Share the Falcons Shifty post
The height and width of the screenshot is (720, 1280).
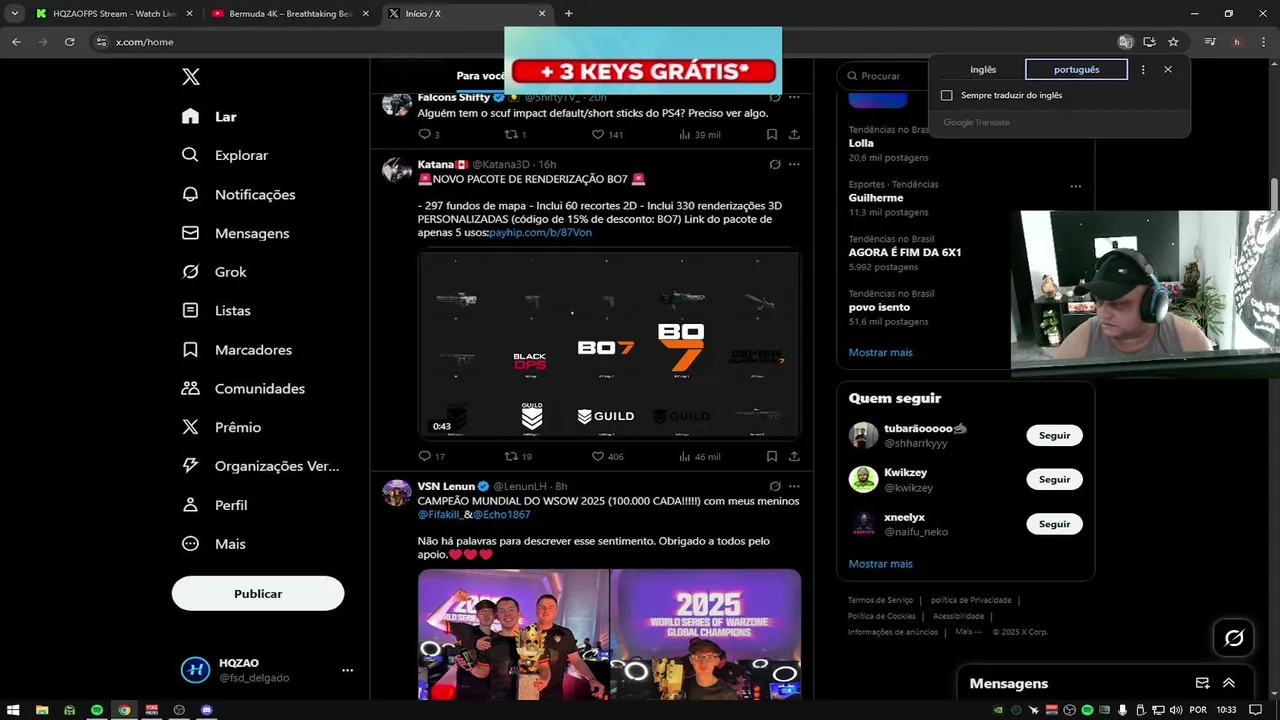point(794,134)
